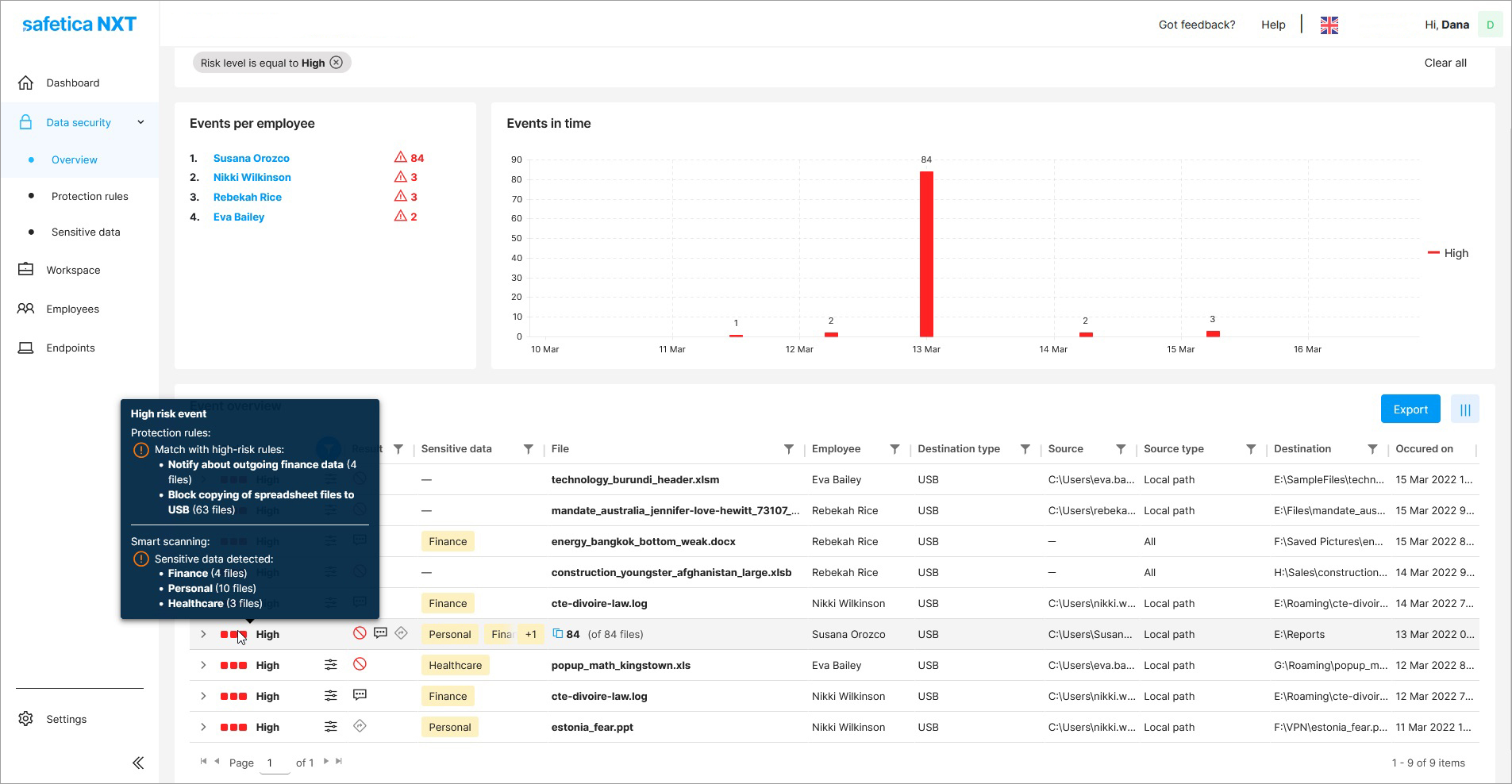Click filter icon on Destination column
This screenshot has height=784, width=1512.
(x=1372, y=449)
